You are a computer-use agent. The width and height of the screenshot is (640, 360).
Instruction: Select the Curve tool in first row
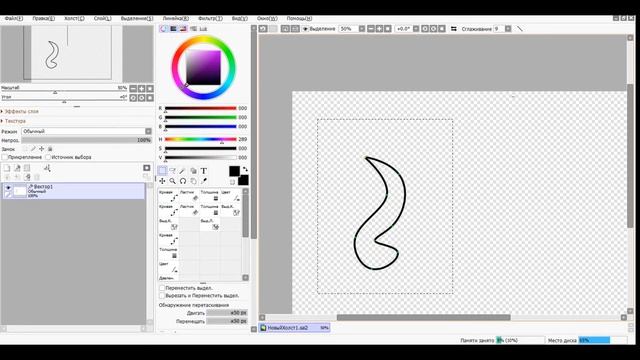(x=168, y=196)
